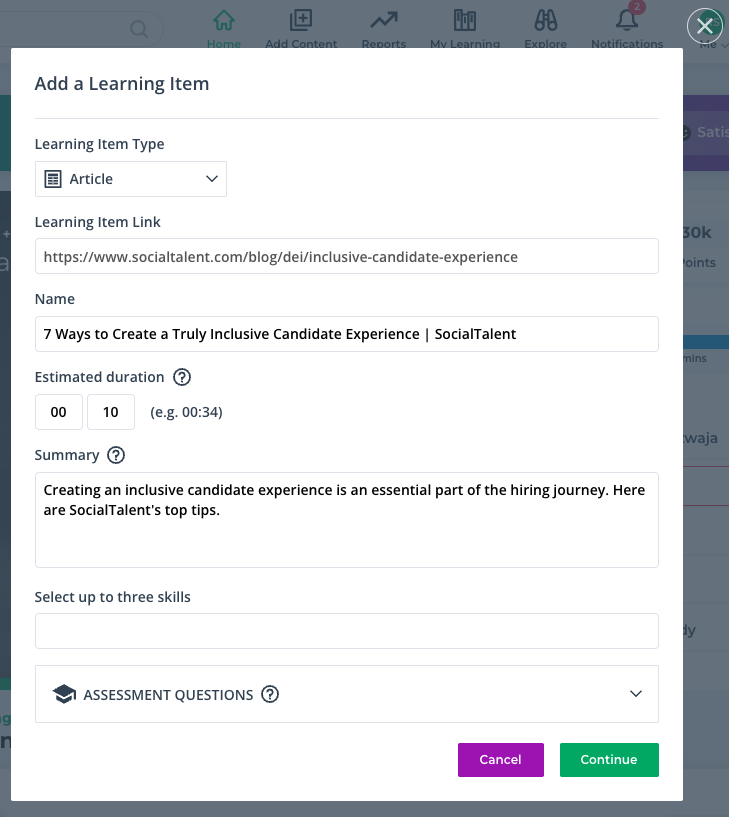Image resolution: width=729 pixels, height=817 pixels.
Task: Go to My Learning books icon
Action: click(x=465, y=21)
